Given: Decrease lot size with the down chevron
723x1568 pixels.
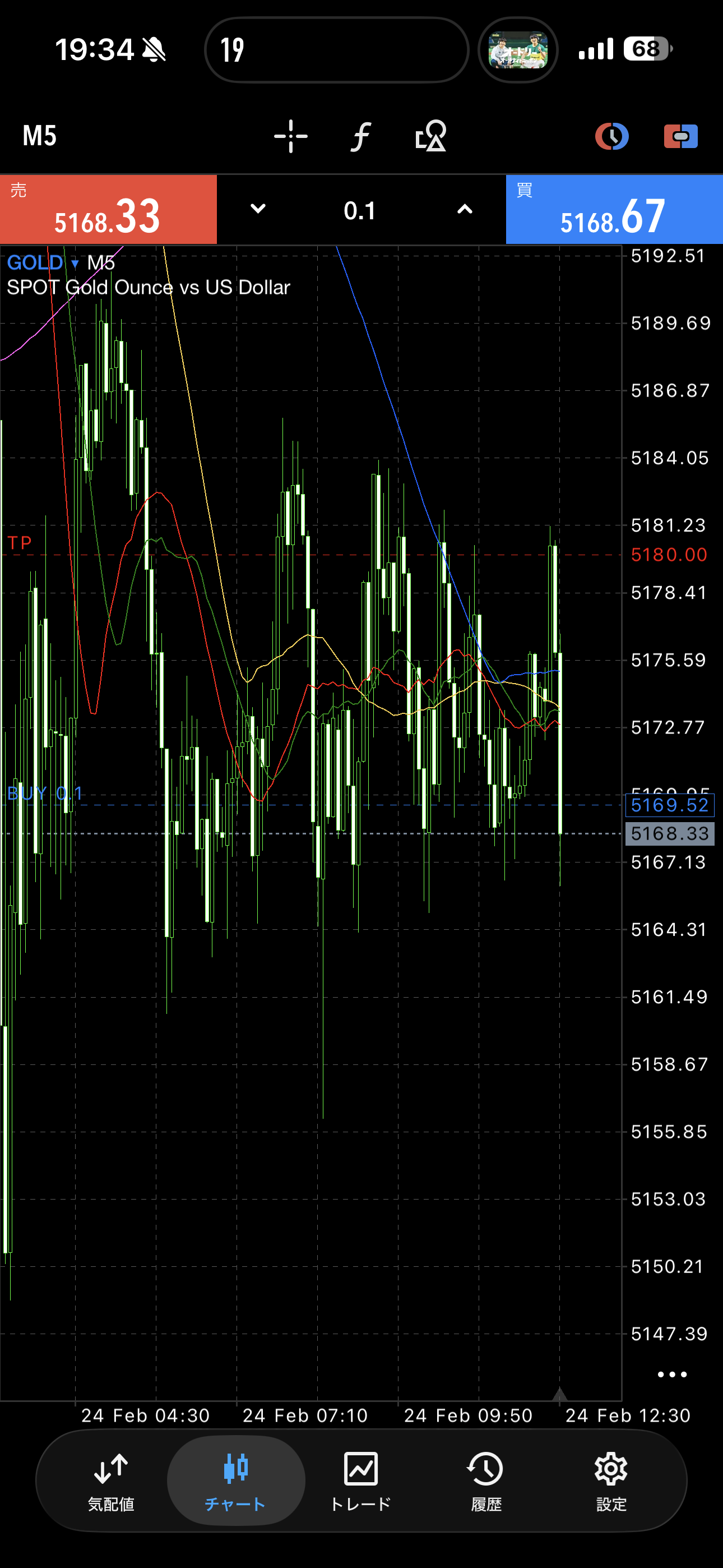Looking at the screenshot, I should pyautogui.click(x=258, y=209).
